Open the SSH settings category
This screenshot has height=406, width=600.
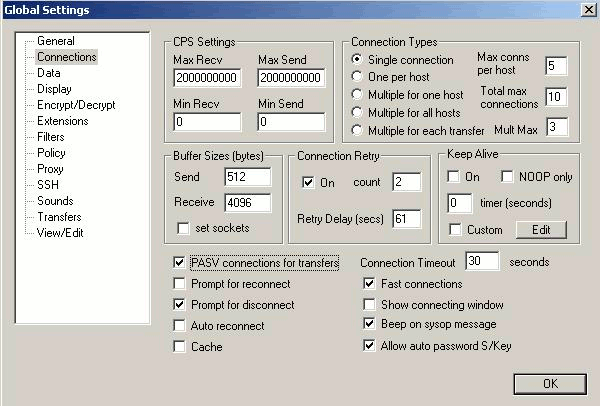tap(48, 185)
